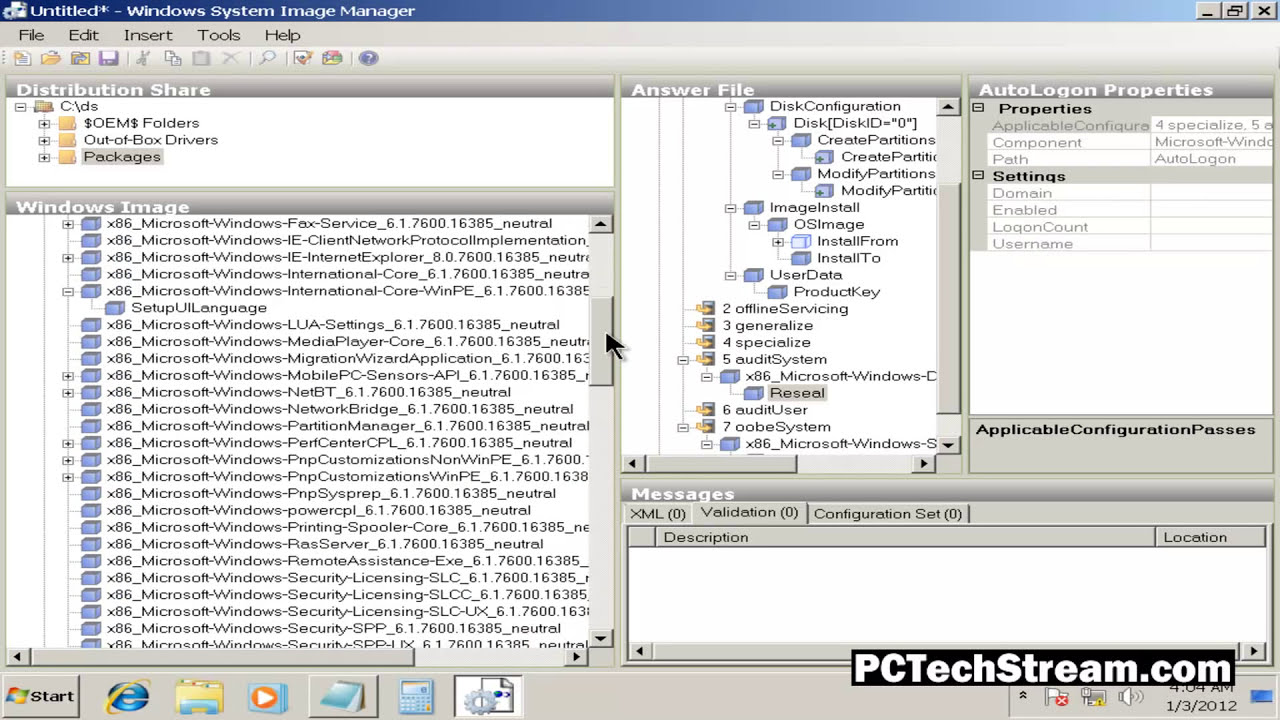The image size is (1280, 720).
Task: Save the answer file with floppy icon
Action: point(108,58)
